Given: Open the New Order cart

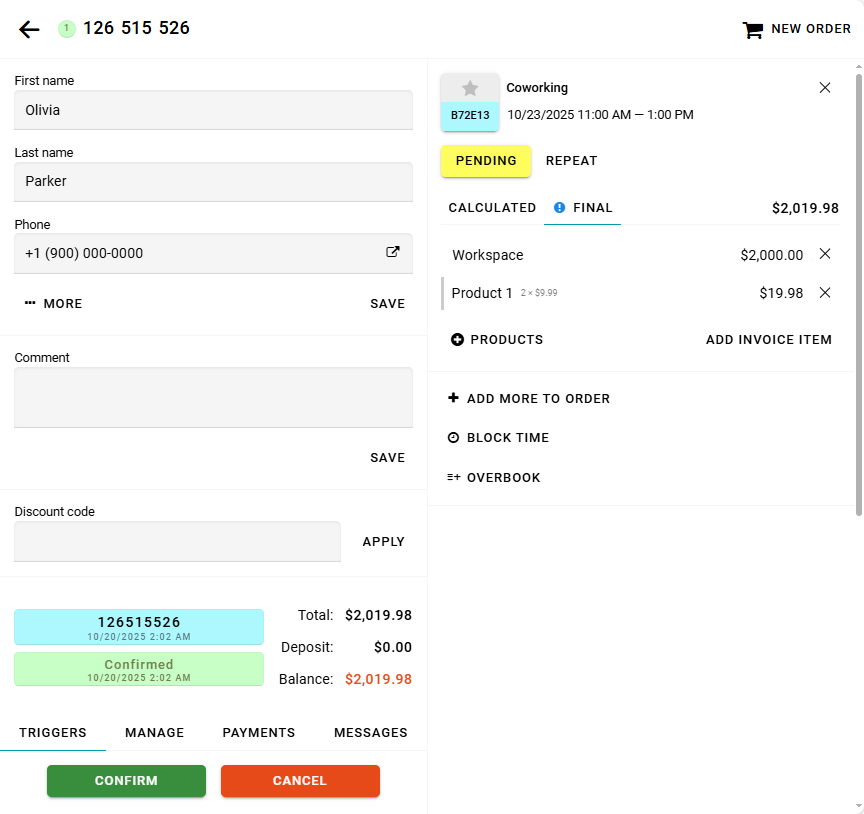Looking at the screenshot, I should [x=796, y=29].
